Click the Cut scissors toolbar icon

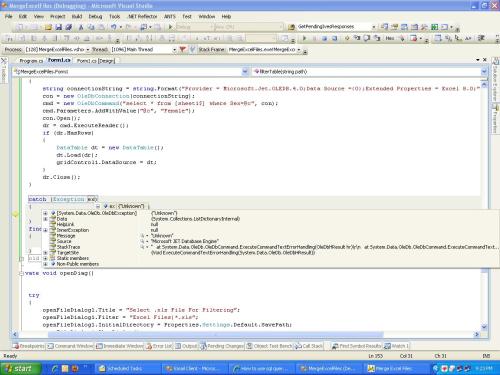(80, 27)
